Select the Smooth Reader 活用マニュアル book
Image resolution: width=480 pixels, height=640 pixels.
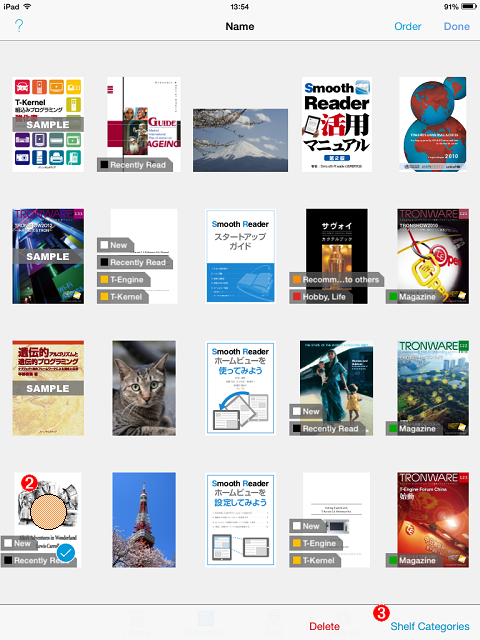pyautogui.click(x=337, y=124)
